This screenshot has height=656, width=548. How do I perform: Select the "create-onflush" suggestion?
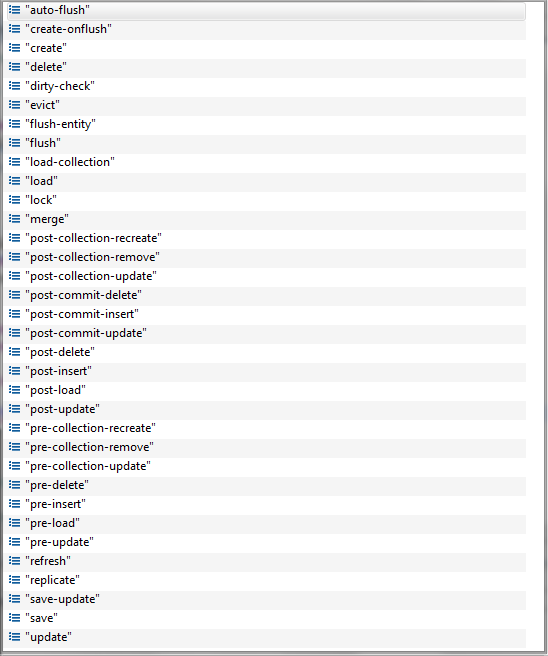[x=266, y=29]
